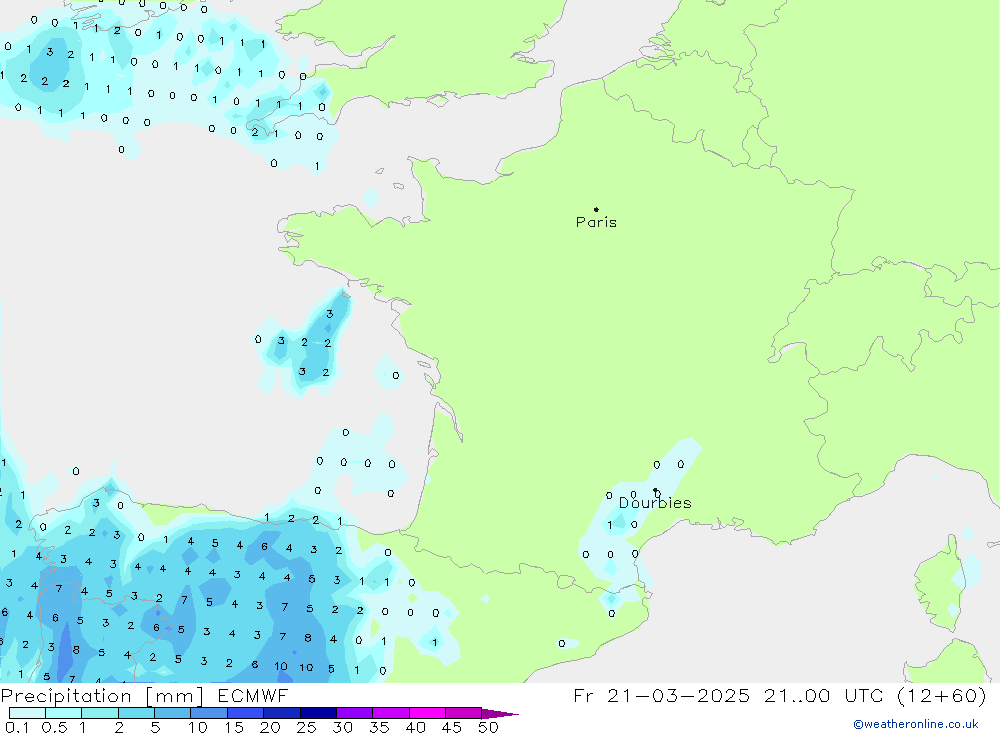Open the weatheronline.co.uk copyright link
1000x733 pixels.
[x=915, y=724]
